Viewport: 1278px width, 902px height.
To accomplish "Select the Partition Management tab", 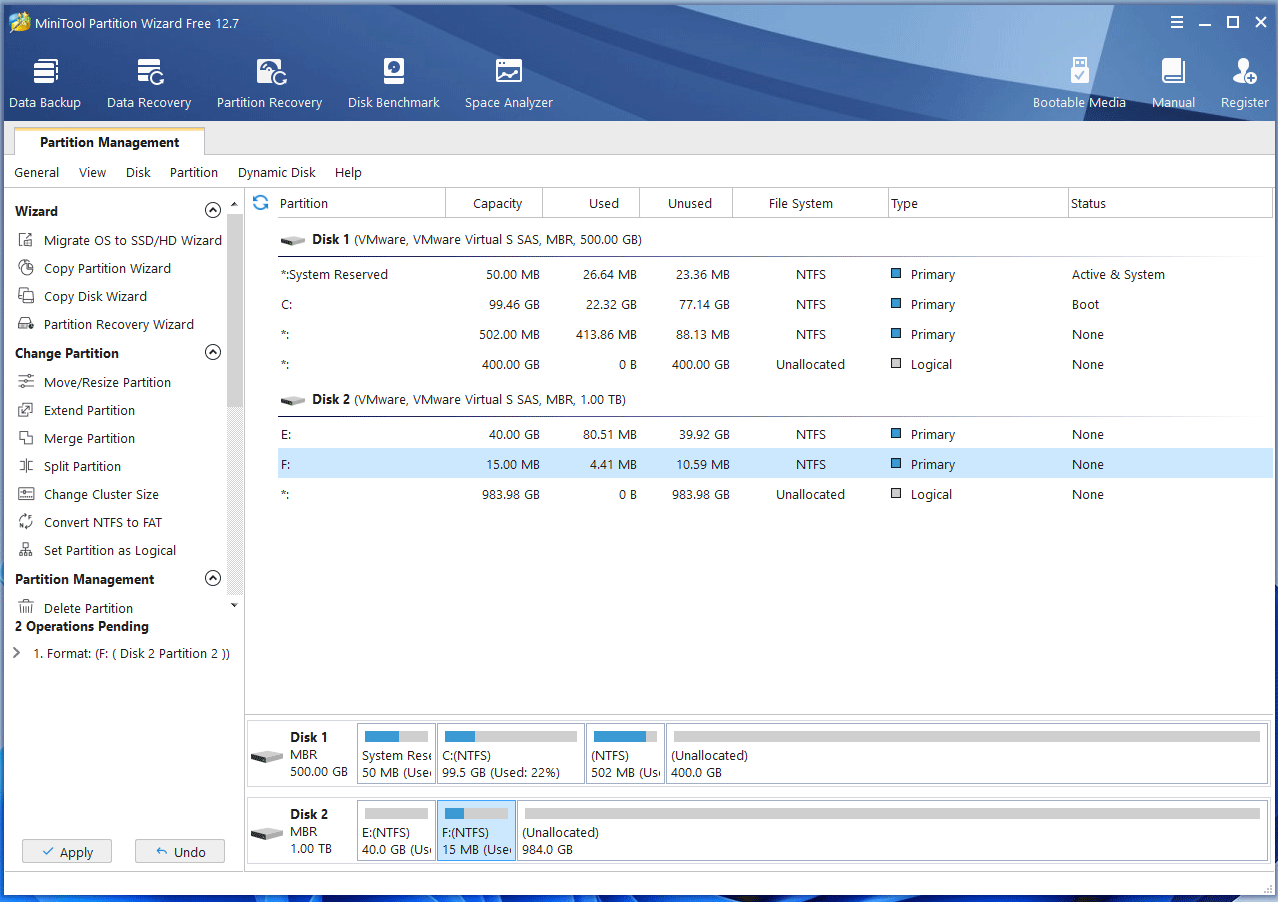I will pos(110,142).
